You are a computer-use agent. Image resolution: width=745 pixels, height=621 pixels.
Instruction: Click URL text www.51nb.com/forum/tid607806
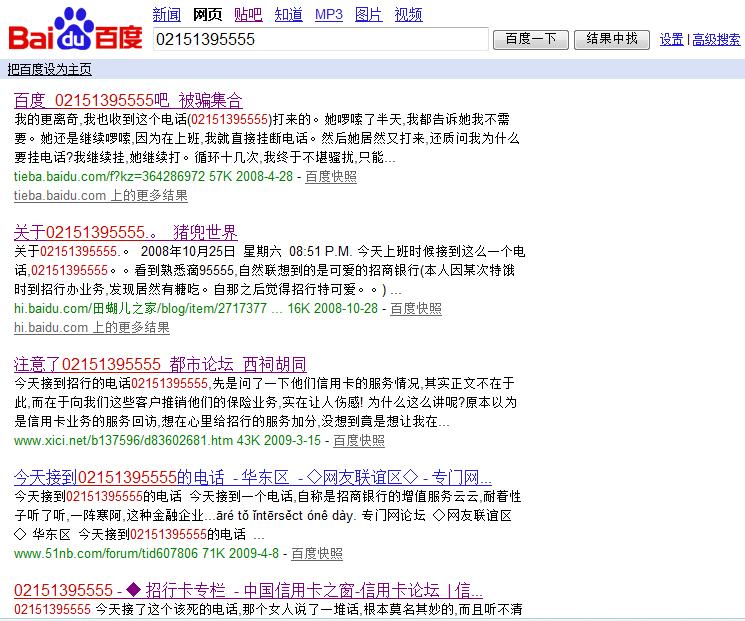106,554
